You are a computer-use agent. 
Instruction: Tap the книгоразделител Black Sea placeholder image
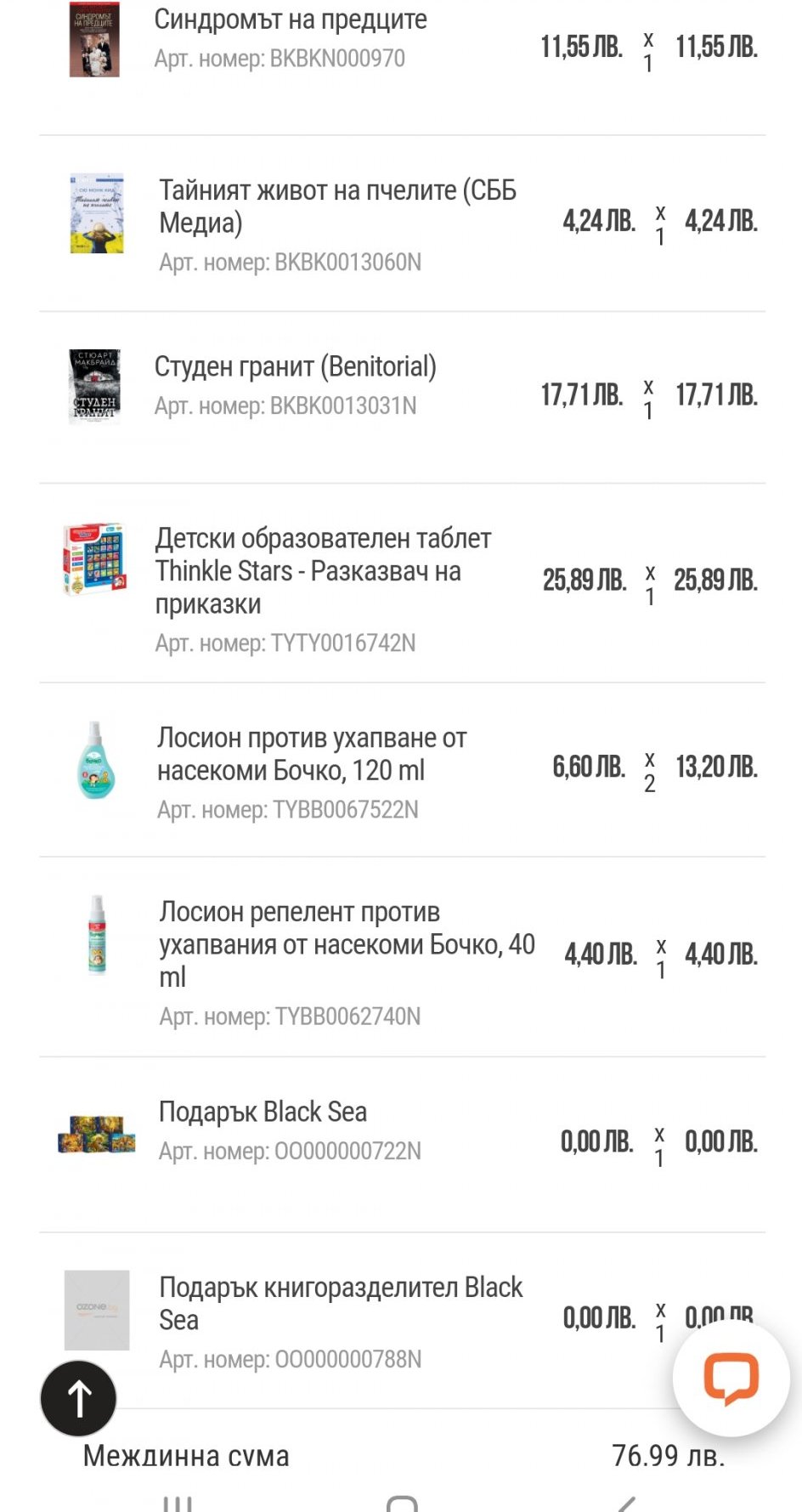pyautogui.click(x=97, y=1310)
